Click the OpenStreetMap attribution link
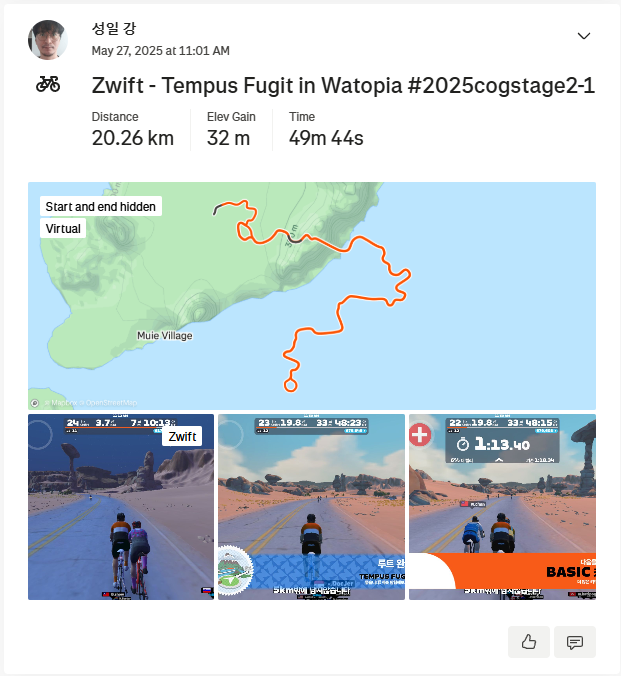Image resolution: width=621 pixels, height=676 pixels. (x=111, y=403)
